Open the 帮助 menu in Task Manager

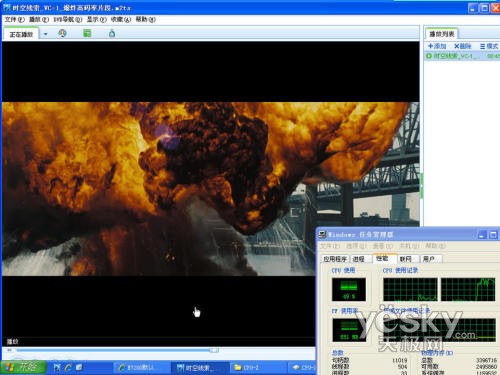[435, 246]
